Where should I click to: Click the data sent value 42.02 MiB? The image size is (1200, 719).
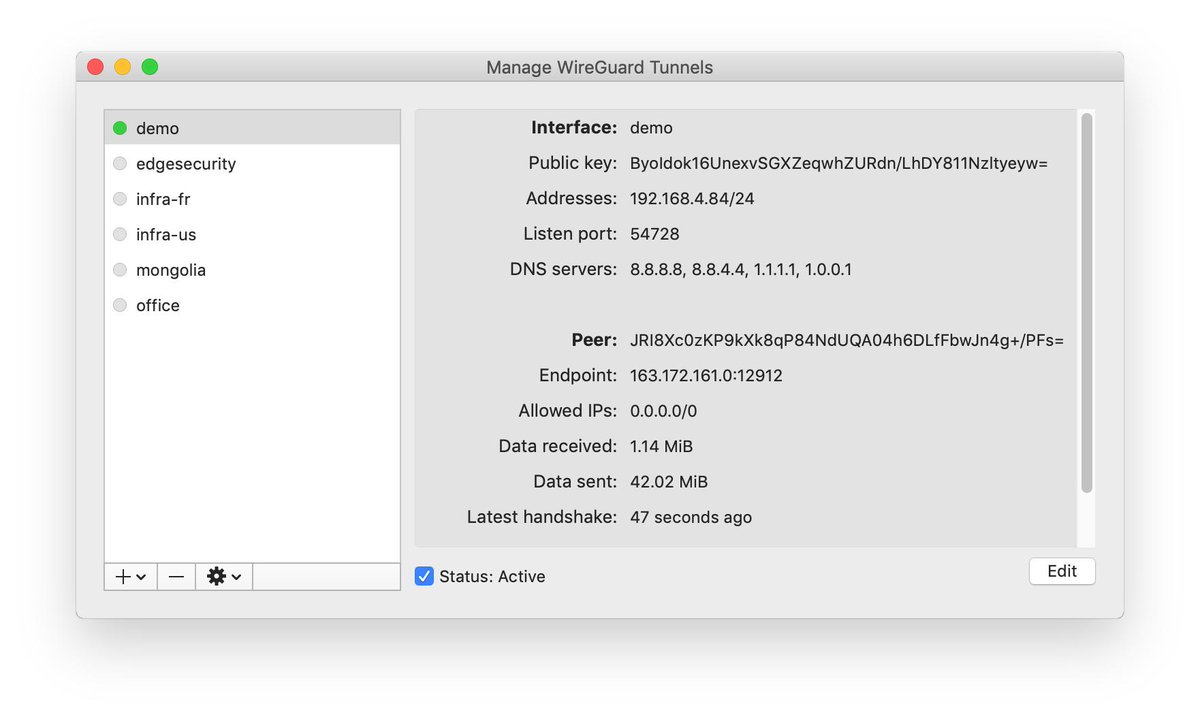pyautogui.click(x=669, y=482)
